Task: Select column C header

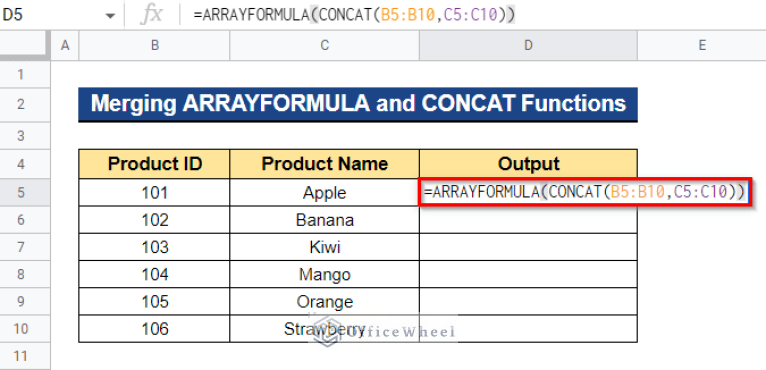Action: point(324,45)
